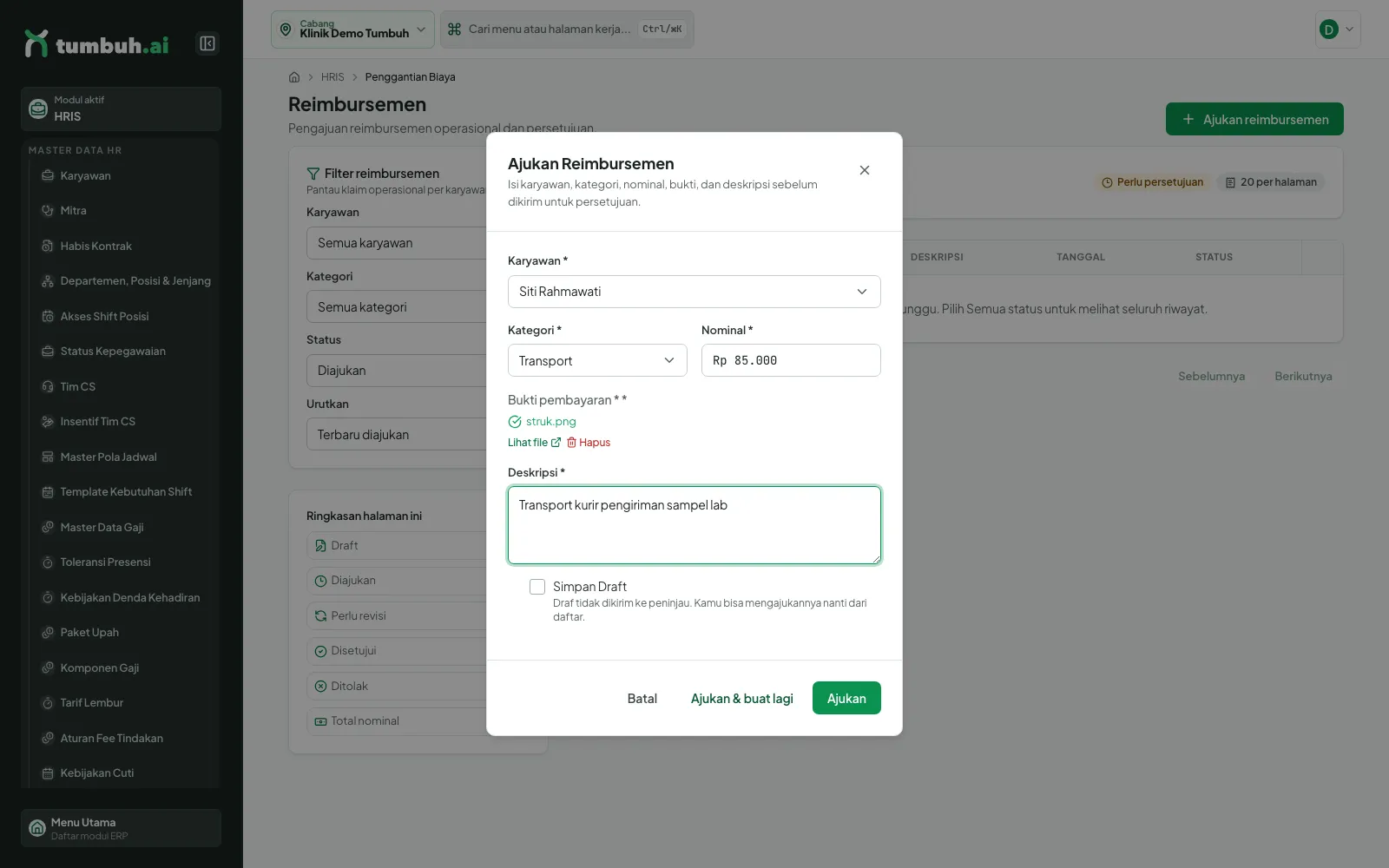Tick the Simpan Draft checkbox
The image size is (1389, 868).
[x=537, y=587]
